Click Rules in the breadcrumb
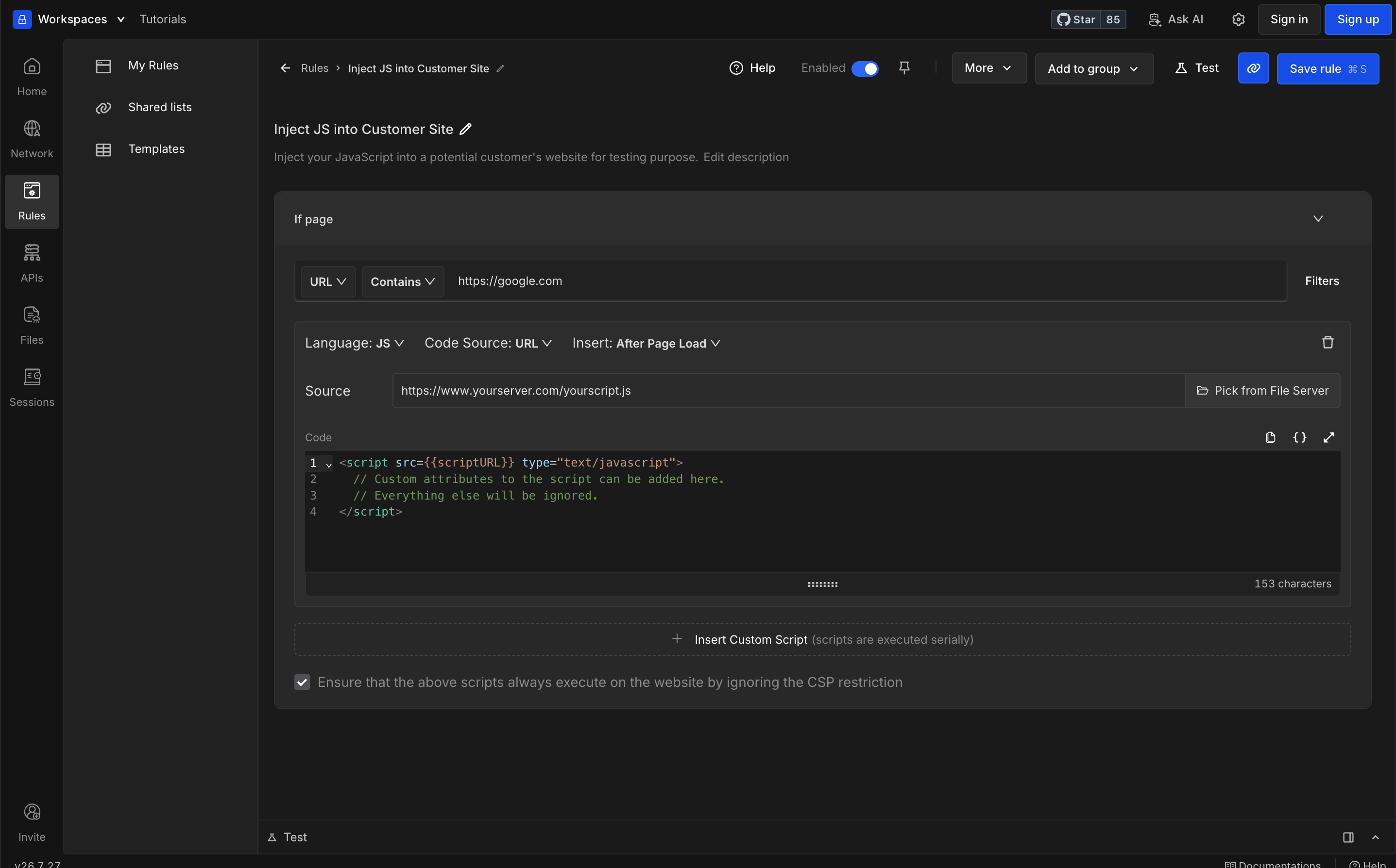 (x=315, y=68)
